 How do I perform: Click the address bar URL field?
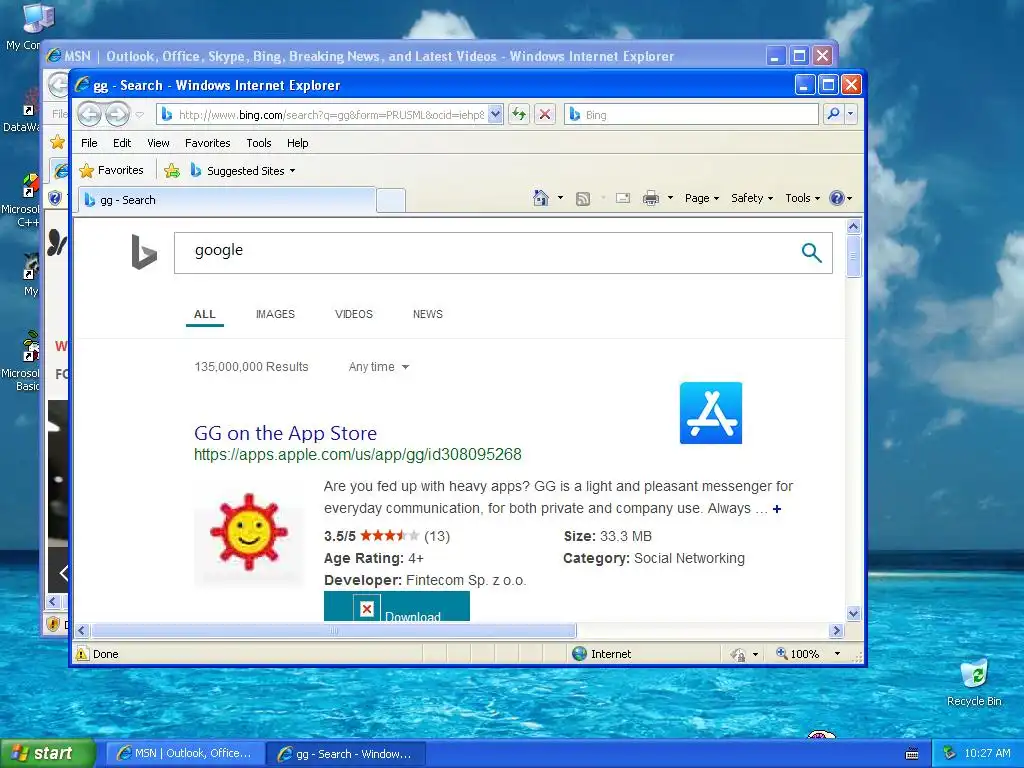click(332, 115)
